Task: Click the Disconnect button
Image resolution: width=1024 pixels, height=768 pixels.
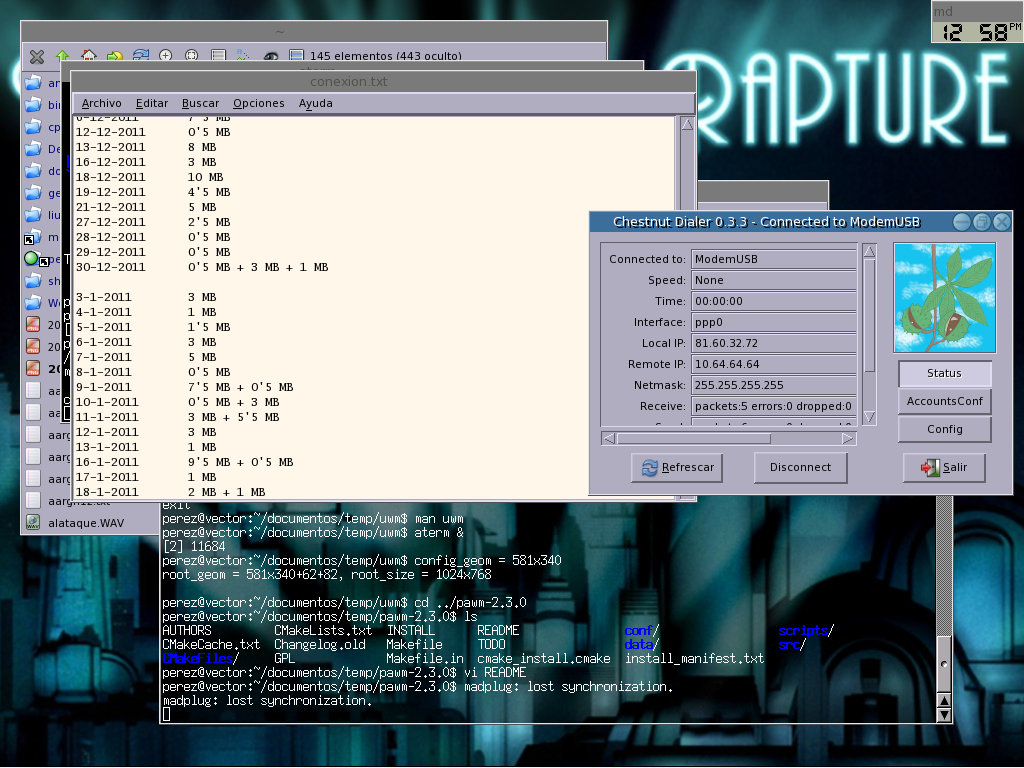Action: point(800,468)
